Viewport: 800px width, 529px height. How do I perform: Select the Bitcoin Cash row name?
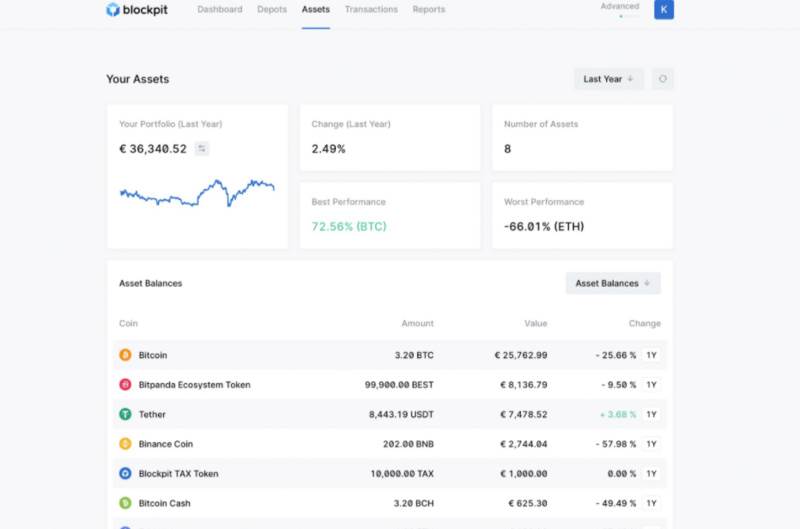(164, 503)
